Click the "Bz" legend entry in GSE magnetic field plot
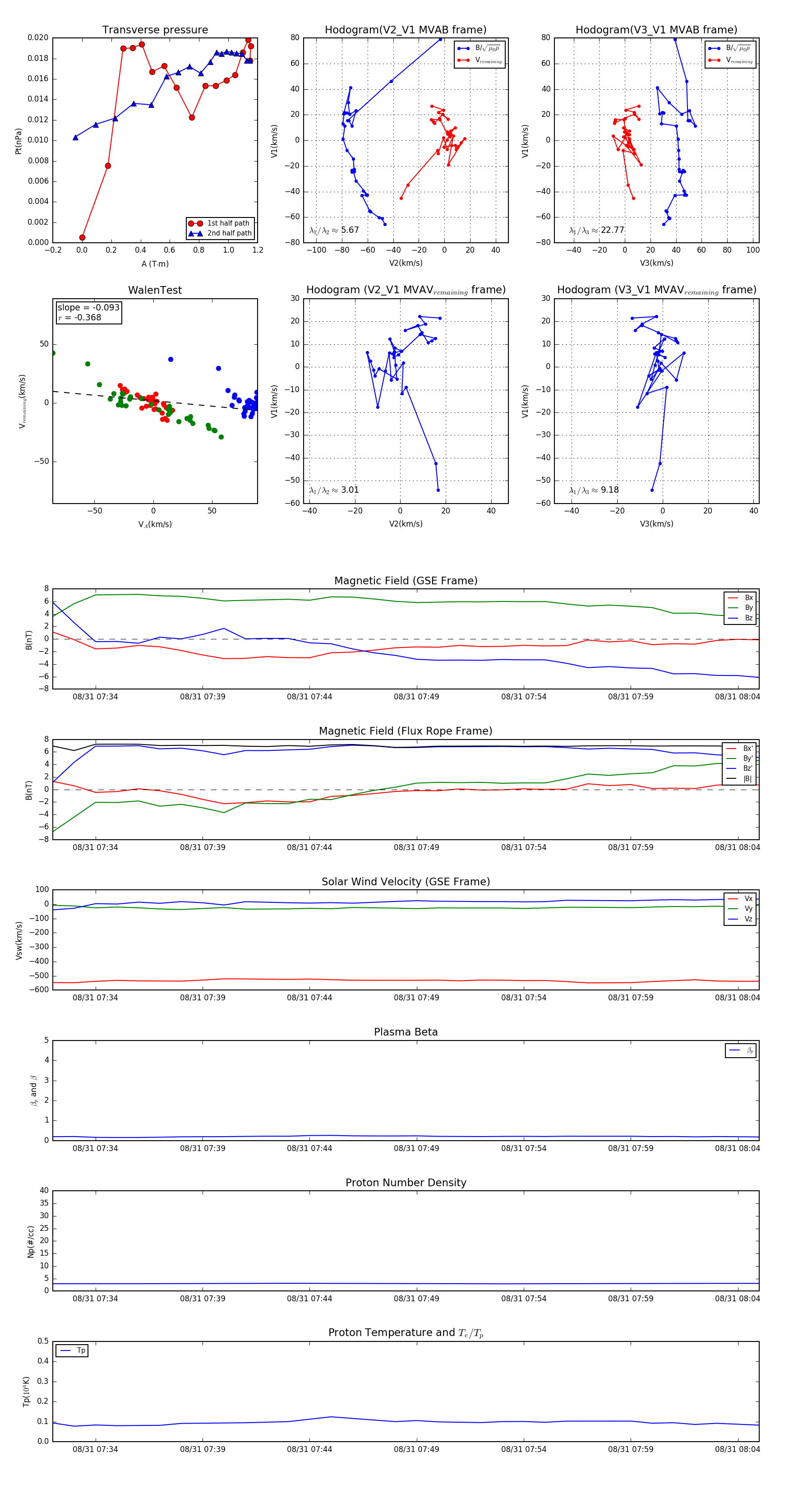Image resolution: width=812 pixels, height=1489 pixels. click(740, 618)
